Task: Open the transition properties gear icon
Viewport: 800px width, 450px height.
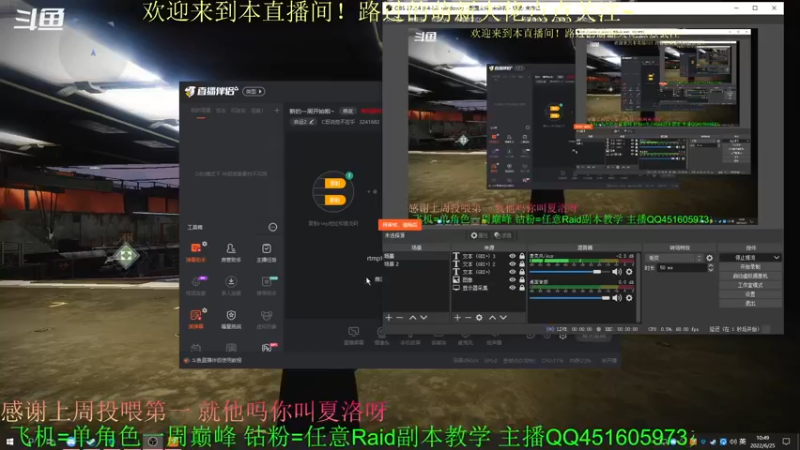Action: click(710, 258)
